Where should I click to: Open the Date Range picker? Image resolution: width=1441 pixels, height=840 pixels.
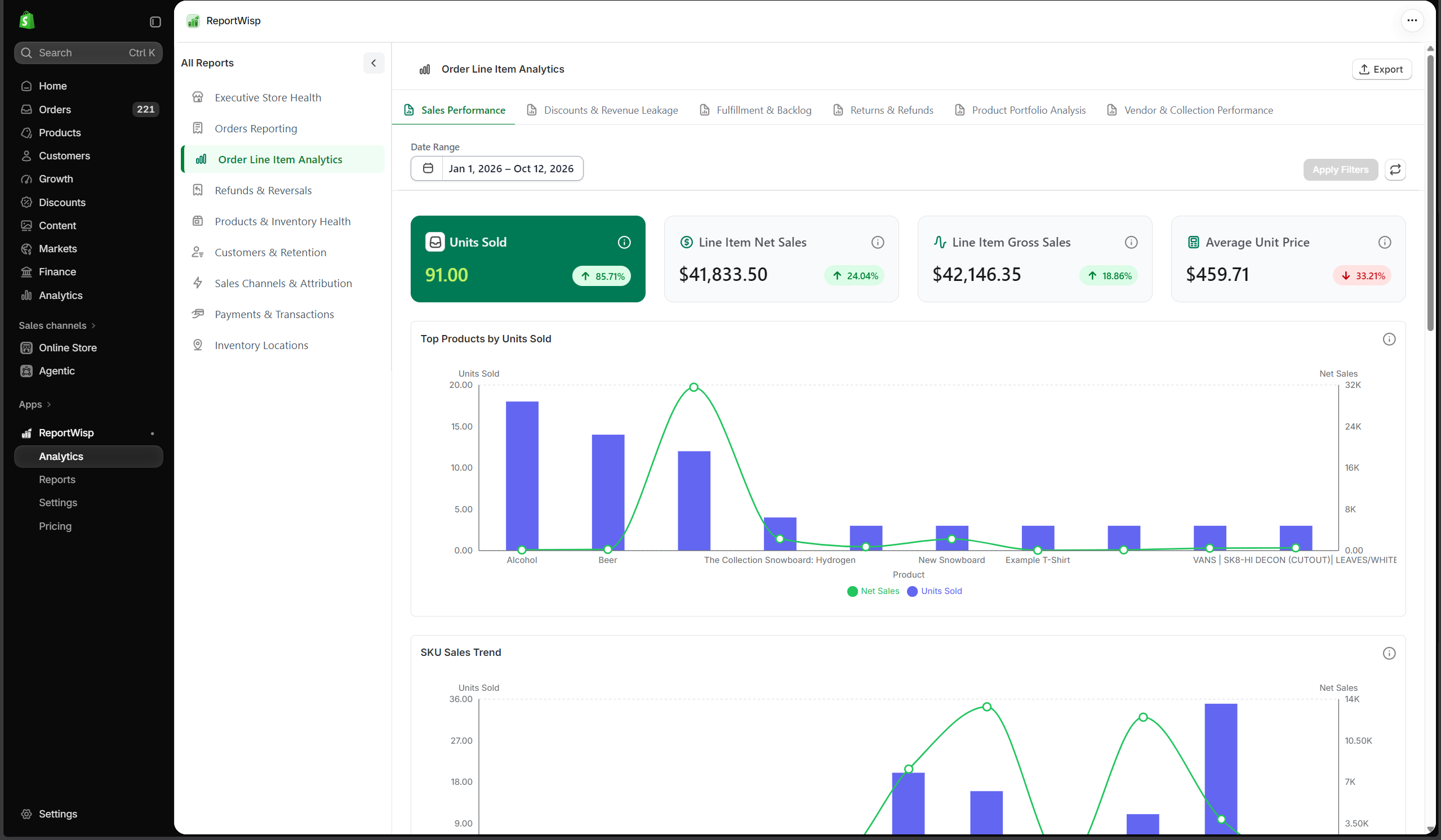tap(497, 168)
